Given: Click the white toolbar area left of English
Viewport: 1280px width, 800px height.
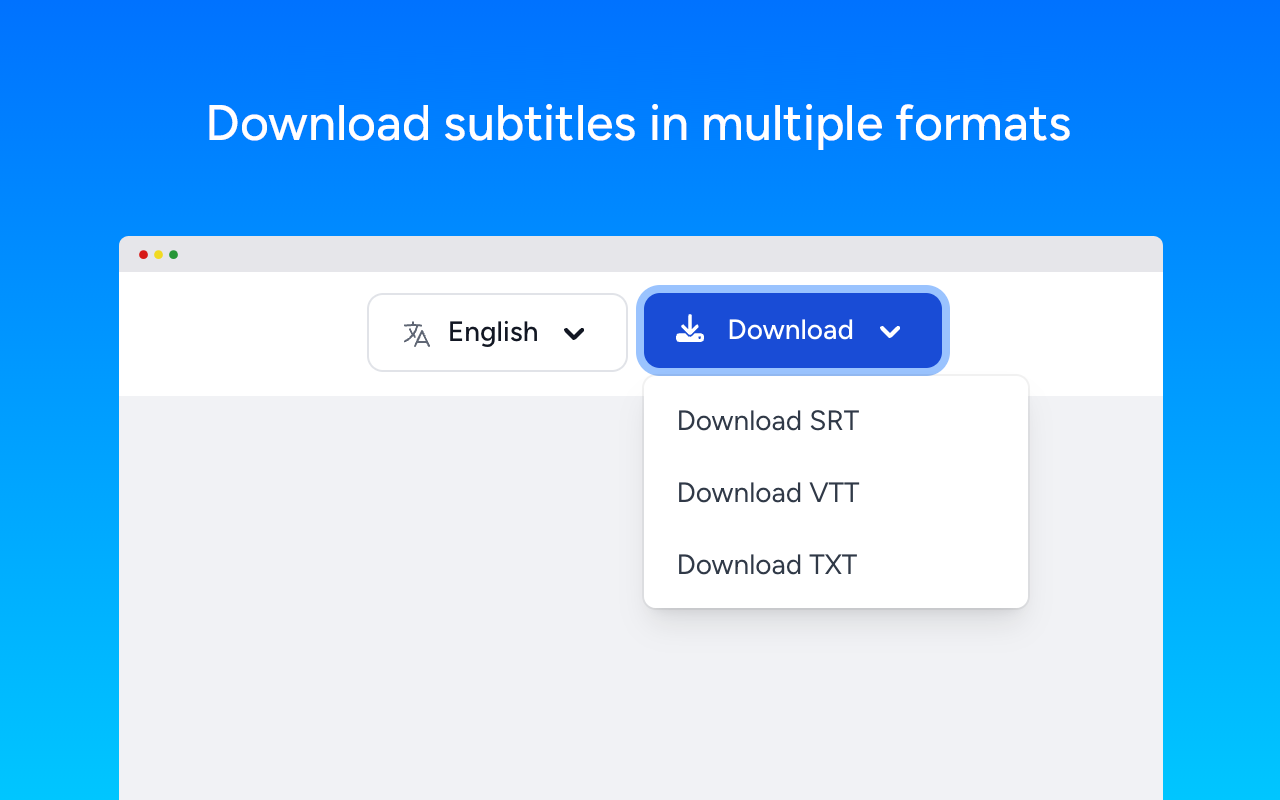Looking at the screenshot, I should point(240,334).
